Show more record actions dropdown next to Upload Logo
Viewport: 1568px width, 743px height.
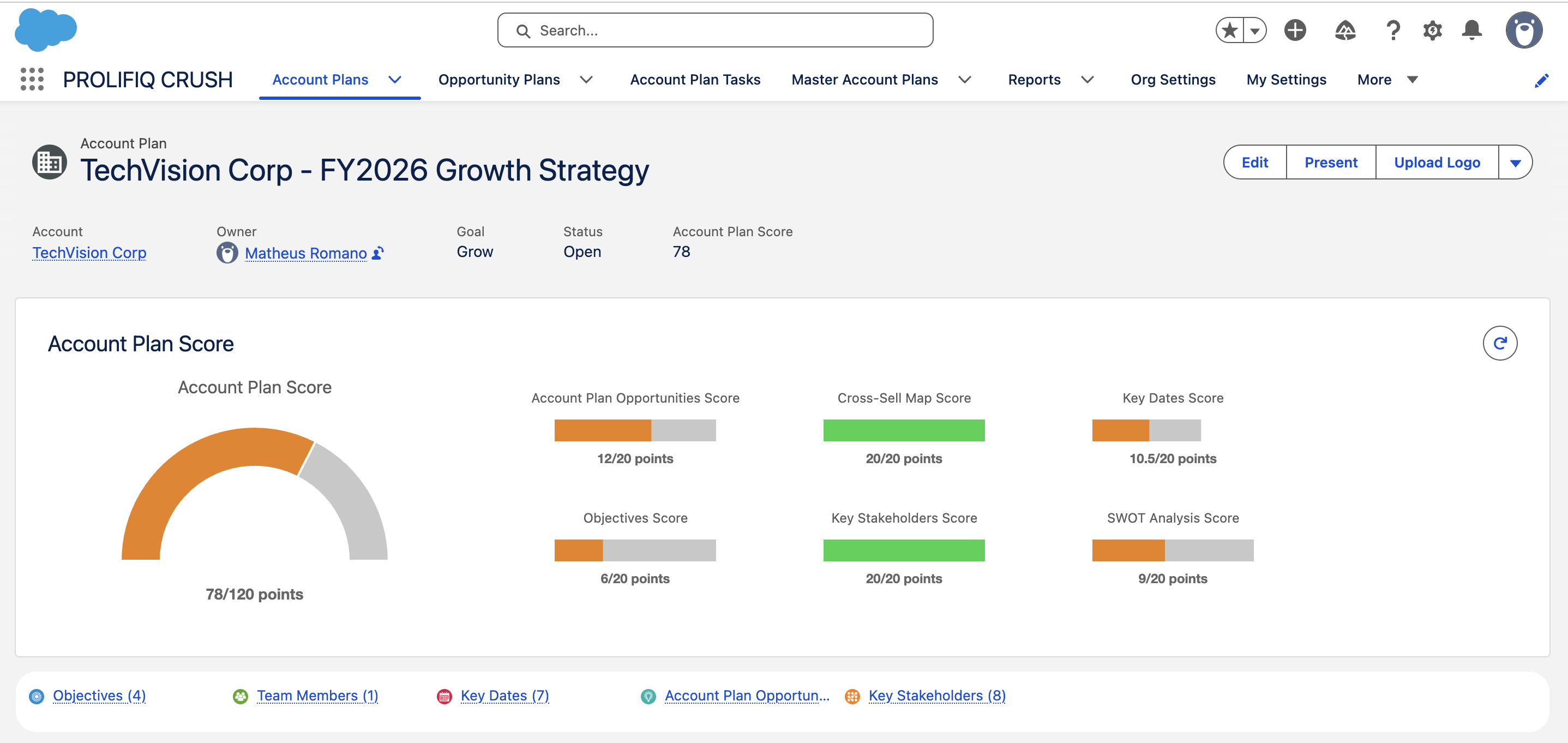pyautogui.click(x=1515, y=163)
